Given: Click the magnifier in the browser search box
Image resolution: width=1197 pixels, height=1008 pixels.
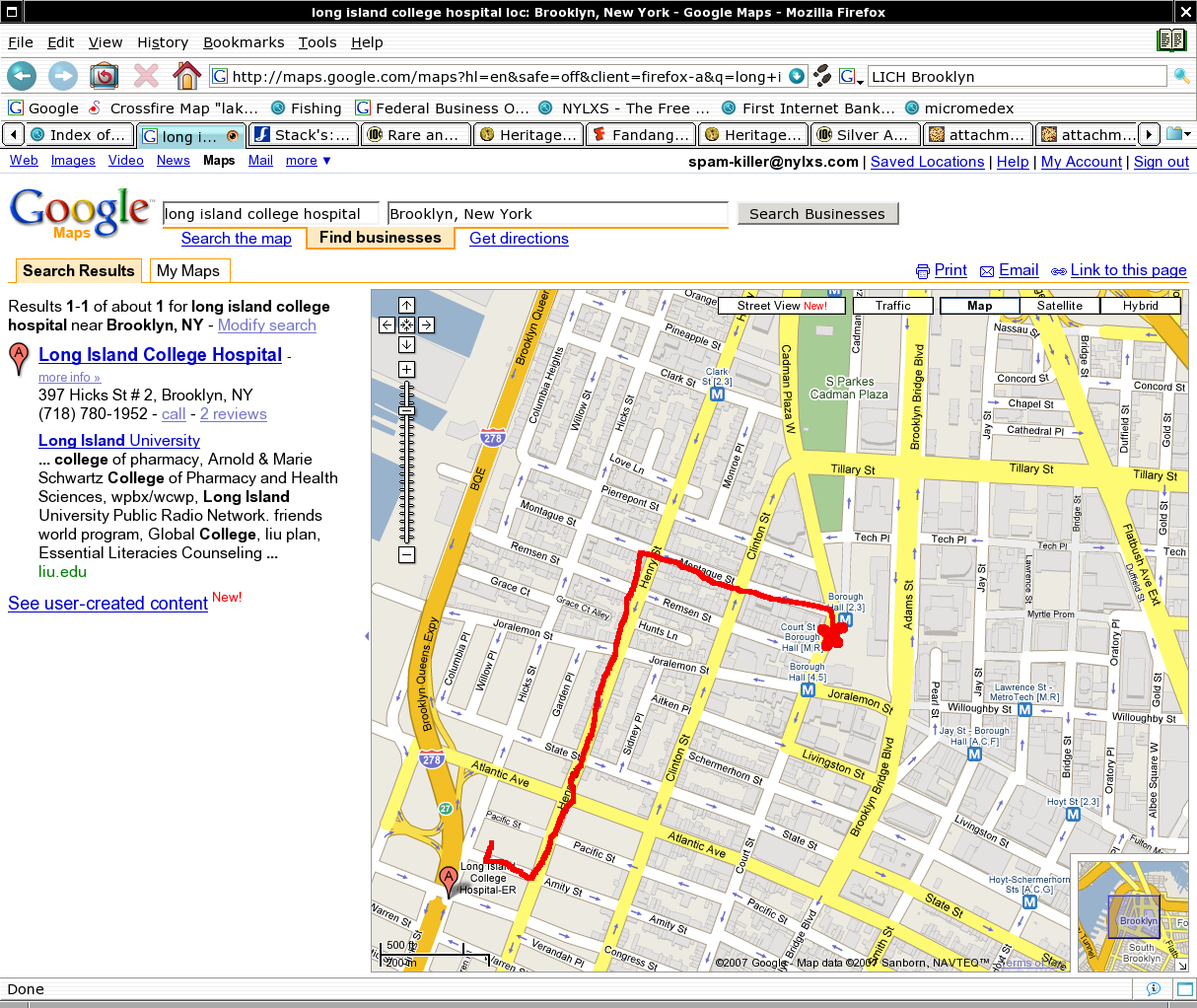Looking at the screenshot, I should pos(1181,76).
